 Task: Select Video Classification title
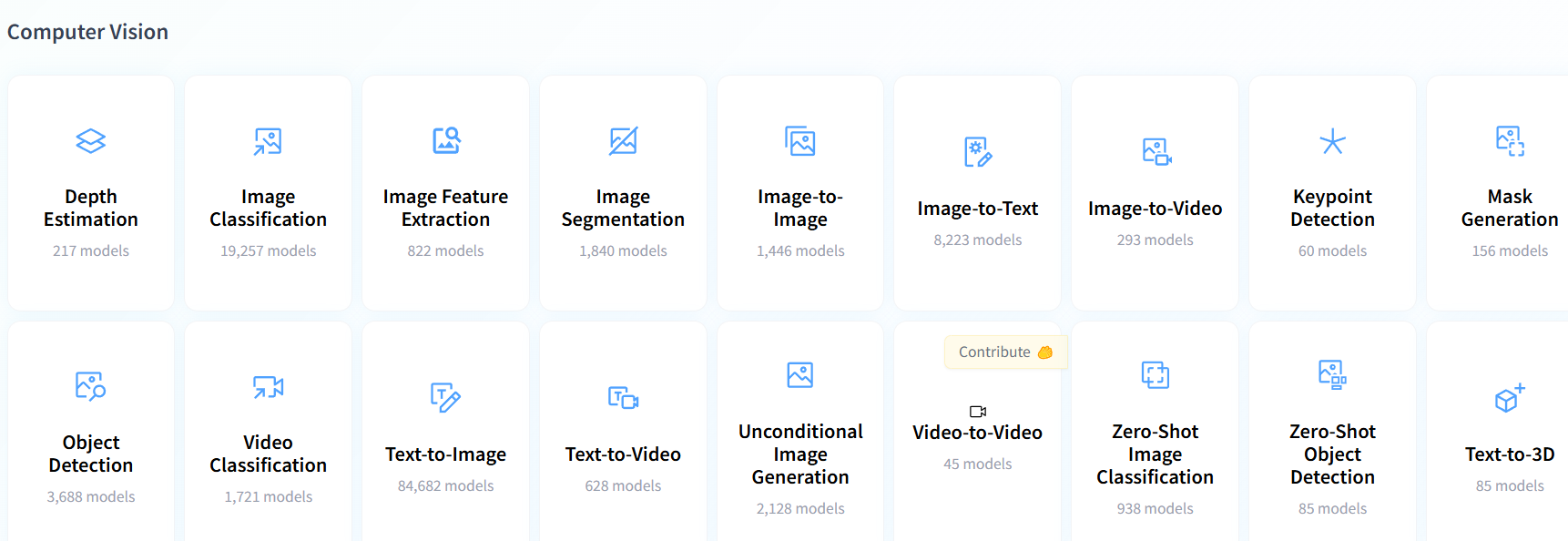(x=268, y=454)
